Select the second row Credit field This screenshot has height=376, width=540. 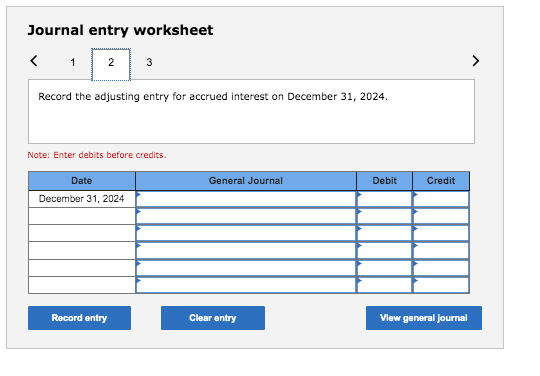[x=441, y=216]
